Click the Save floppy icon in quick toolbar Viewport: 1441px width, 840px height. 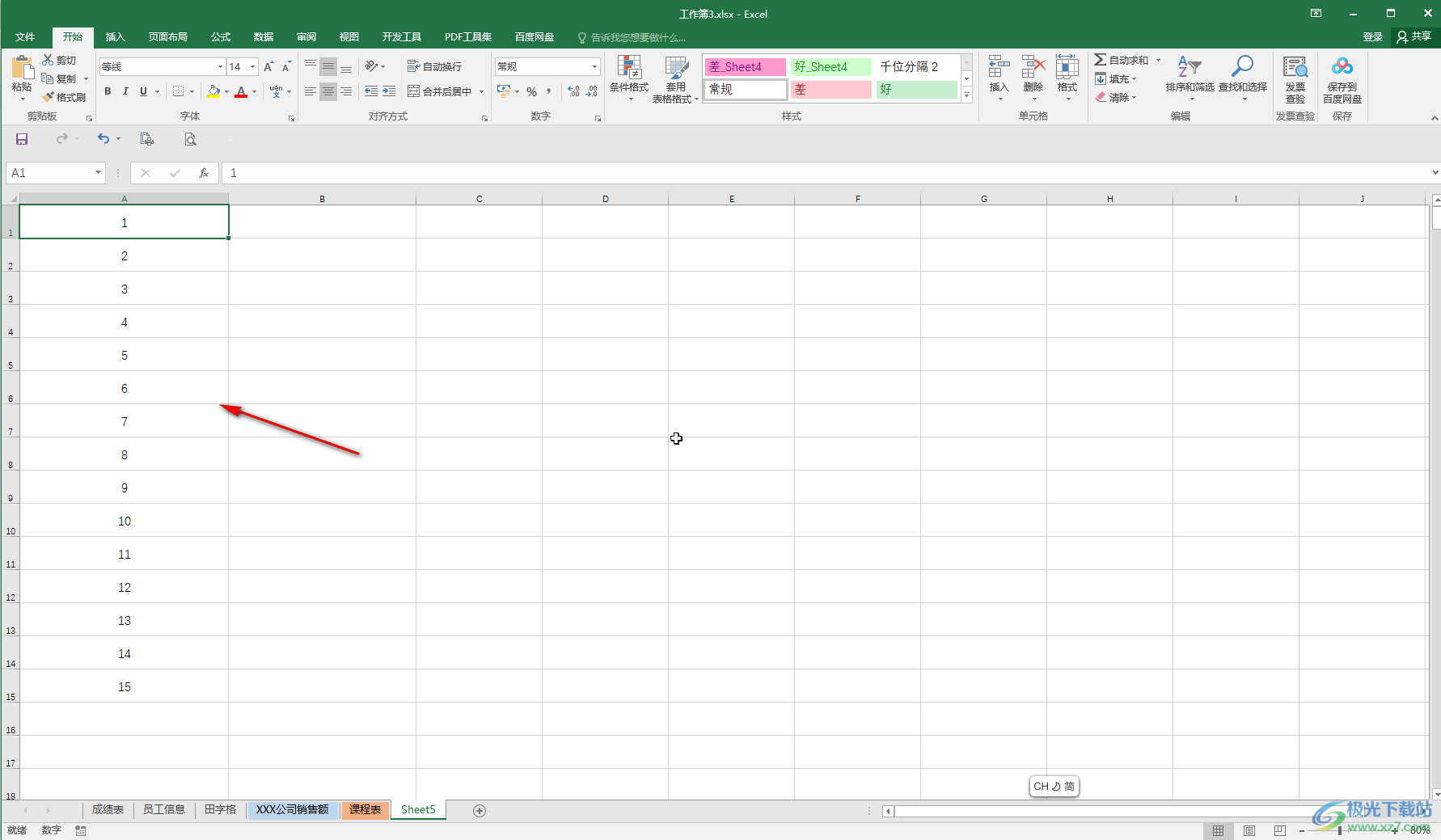coord(22,139)
